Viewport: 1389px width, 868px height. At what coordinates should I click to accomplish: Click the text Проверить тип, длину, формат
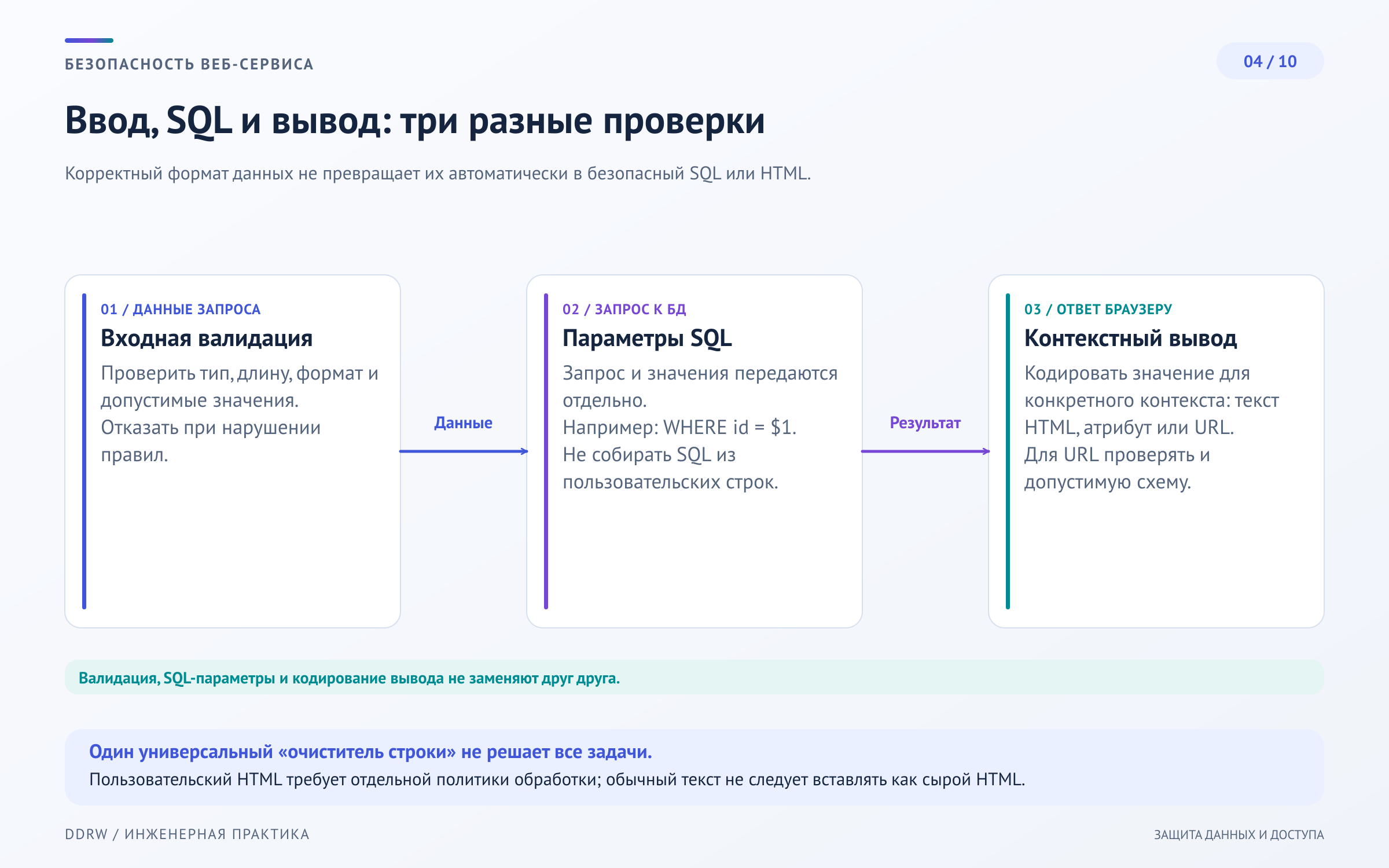(x=240, y=387)
